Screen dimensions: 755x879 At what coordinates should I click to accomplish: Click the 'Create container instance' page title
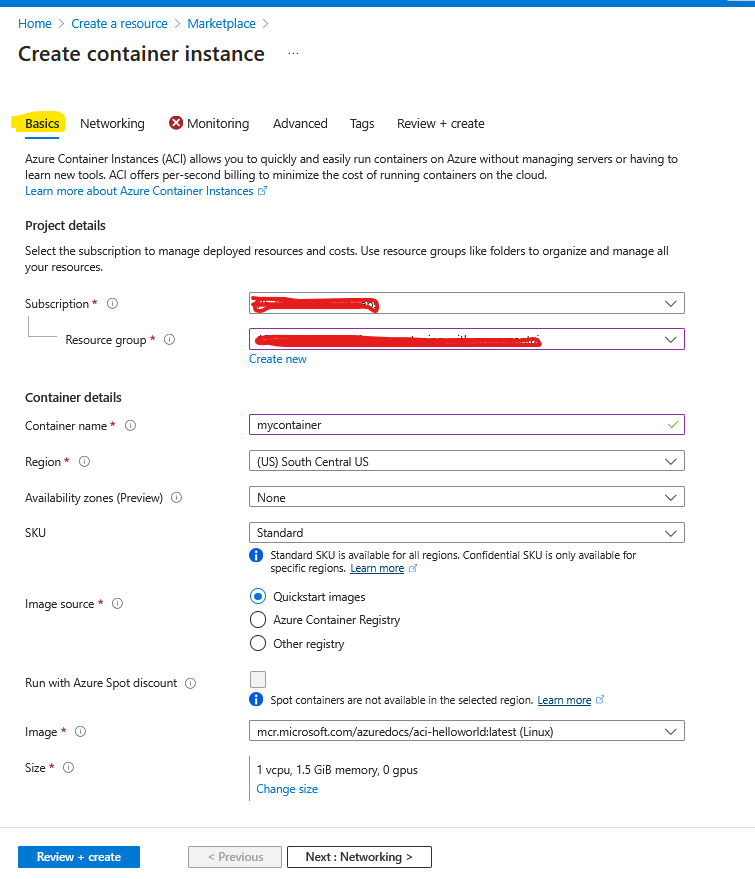pos(141,54)
